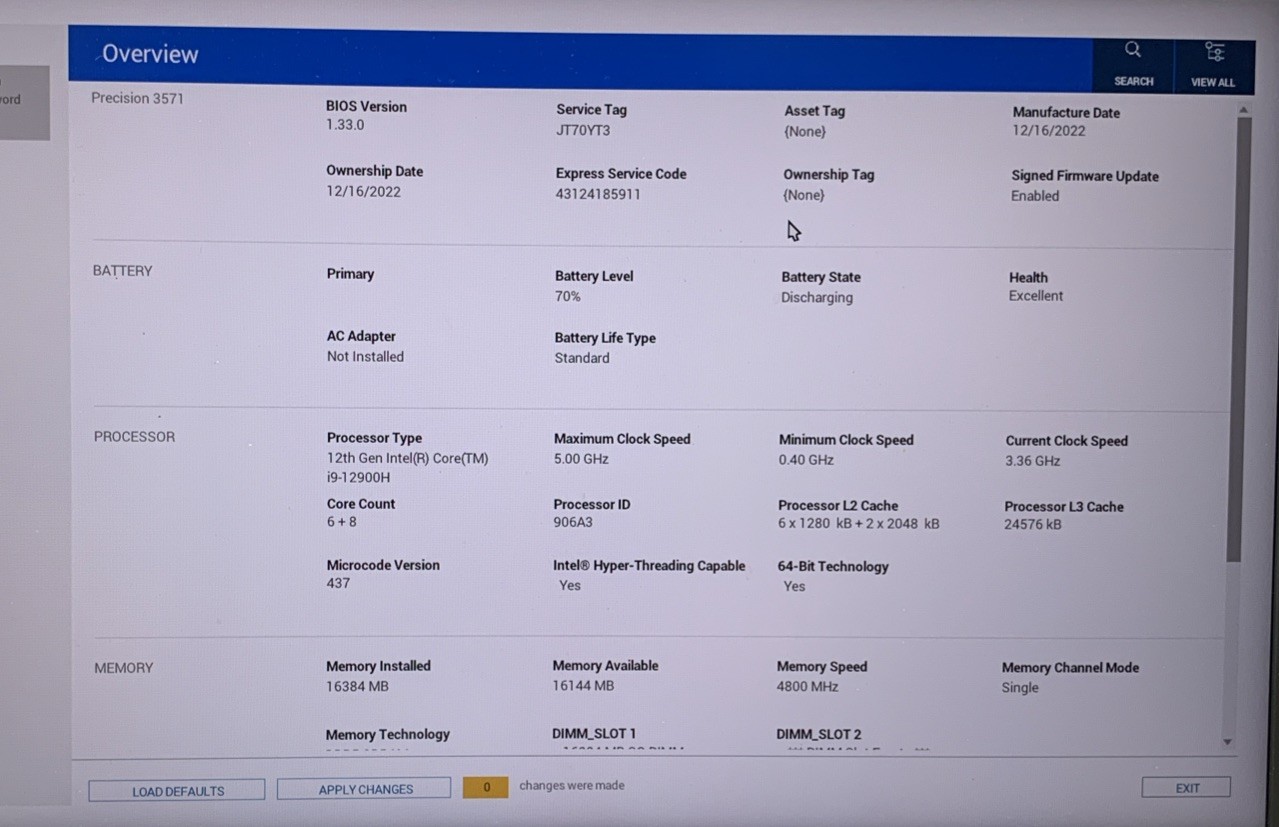Select the 64-Bit Technology label
Viewport: 1279px width, 827px height.
coord(833,566)
